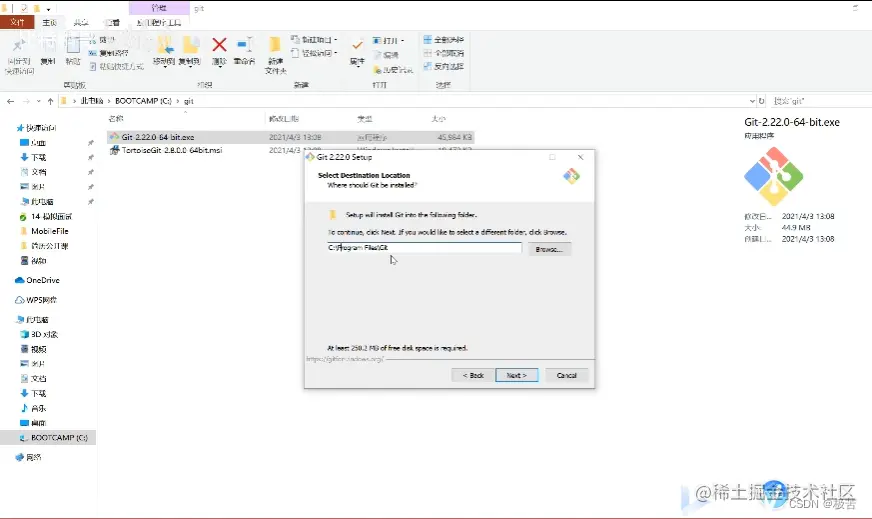Click 此电脑 in the address breadcrumb
This screenshot has height=519, width=872.
[x=92, y=101]
